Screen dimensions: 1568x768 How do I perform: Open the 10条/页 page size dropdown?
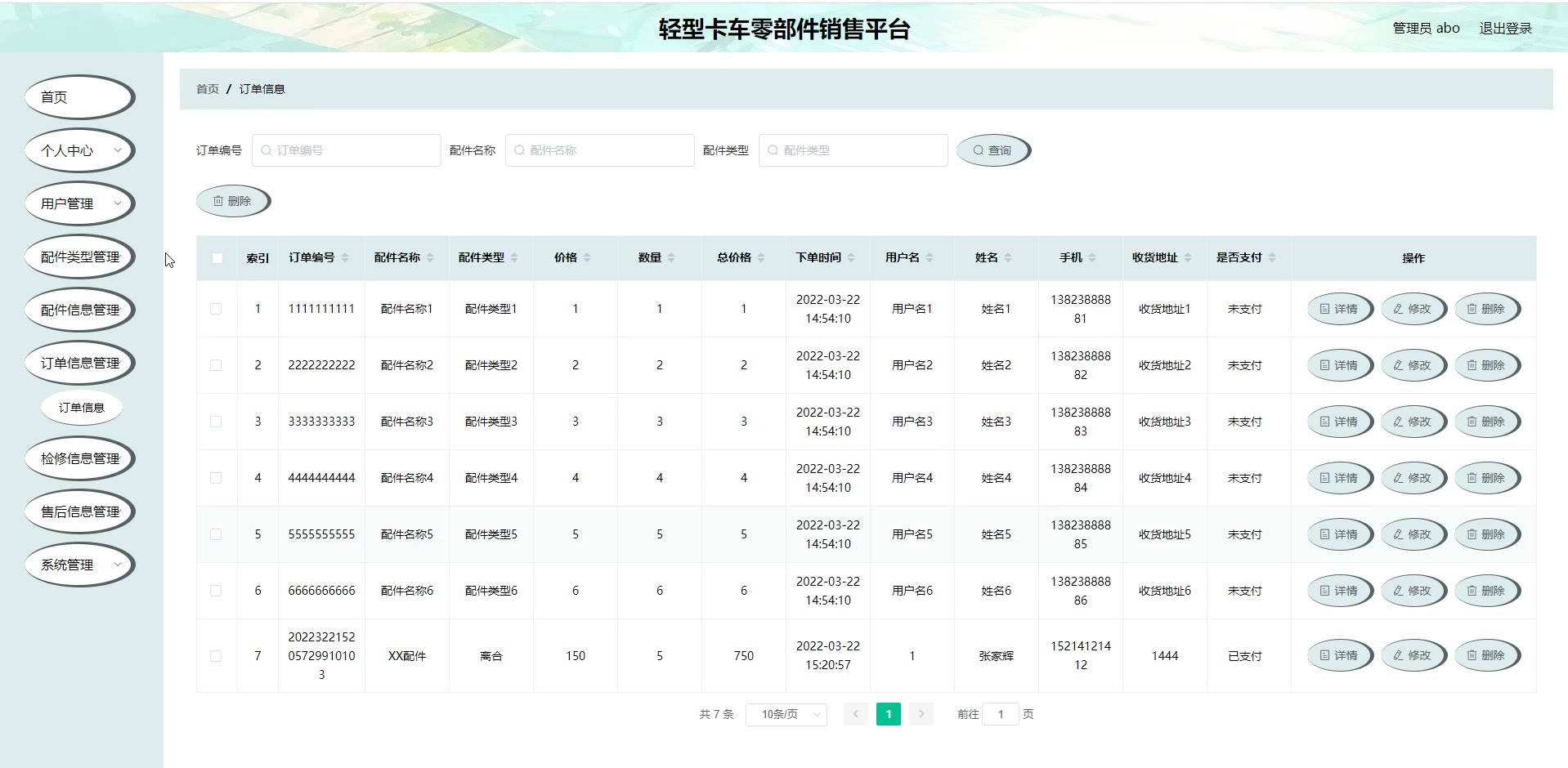click(786, 714)
